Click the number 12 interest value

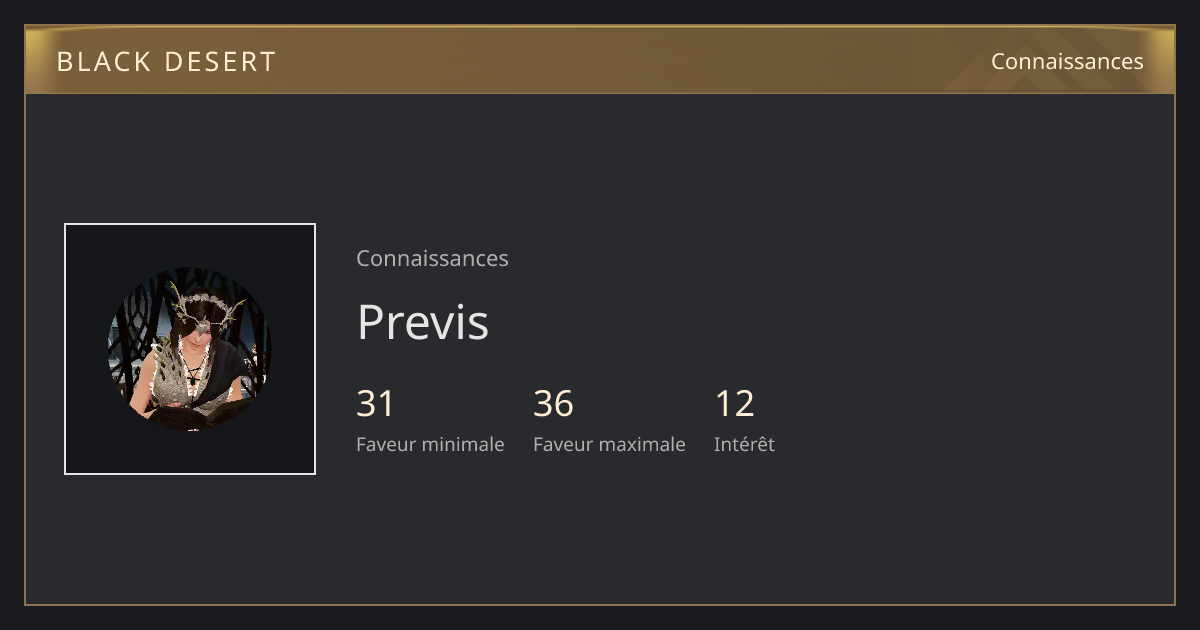[734, 404]
